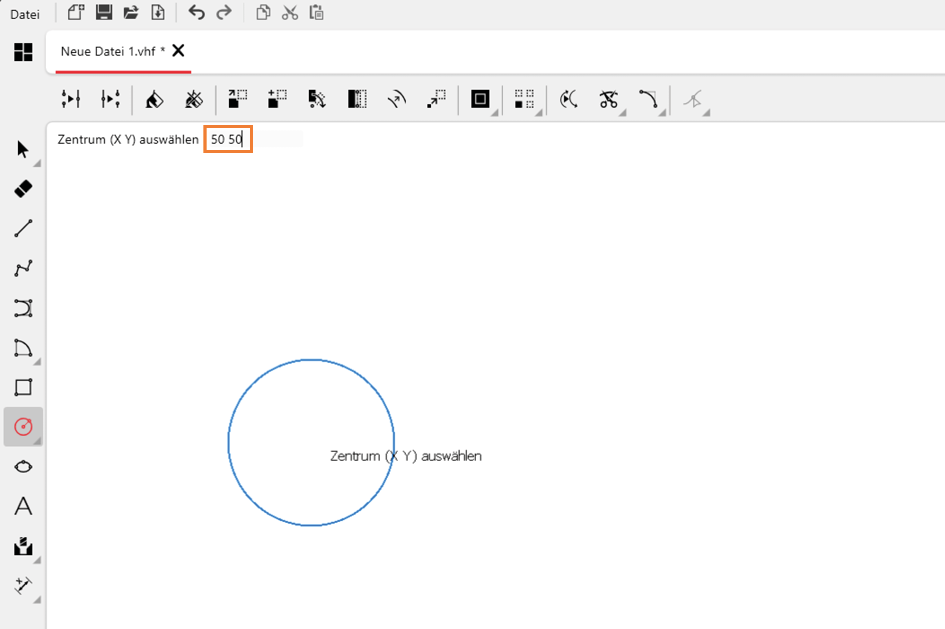Image resolution: width=945 pixels, height=629 pixels.
Task: Open the corner rounding curve tool
Action: coord(649,99)
